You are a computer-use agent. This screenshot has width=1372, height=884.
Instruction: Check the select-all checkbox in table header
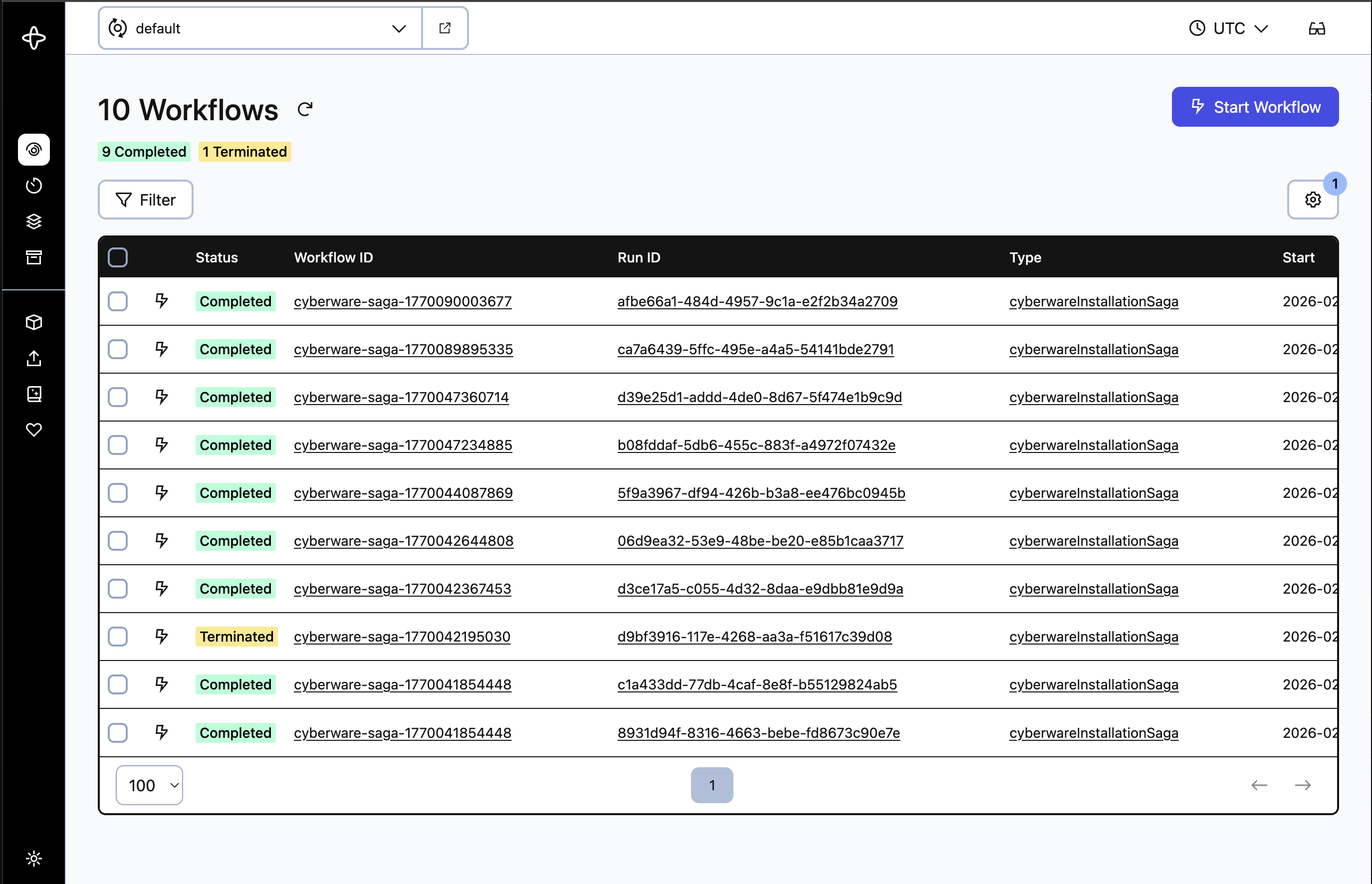118,257
